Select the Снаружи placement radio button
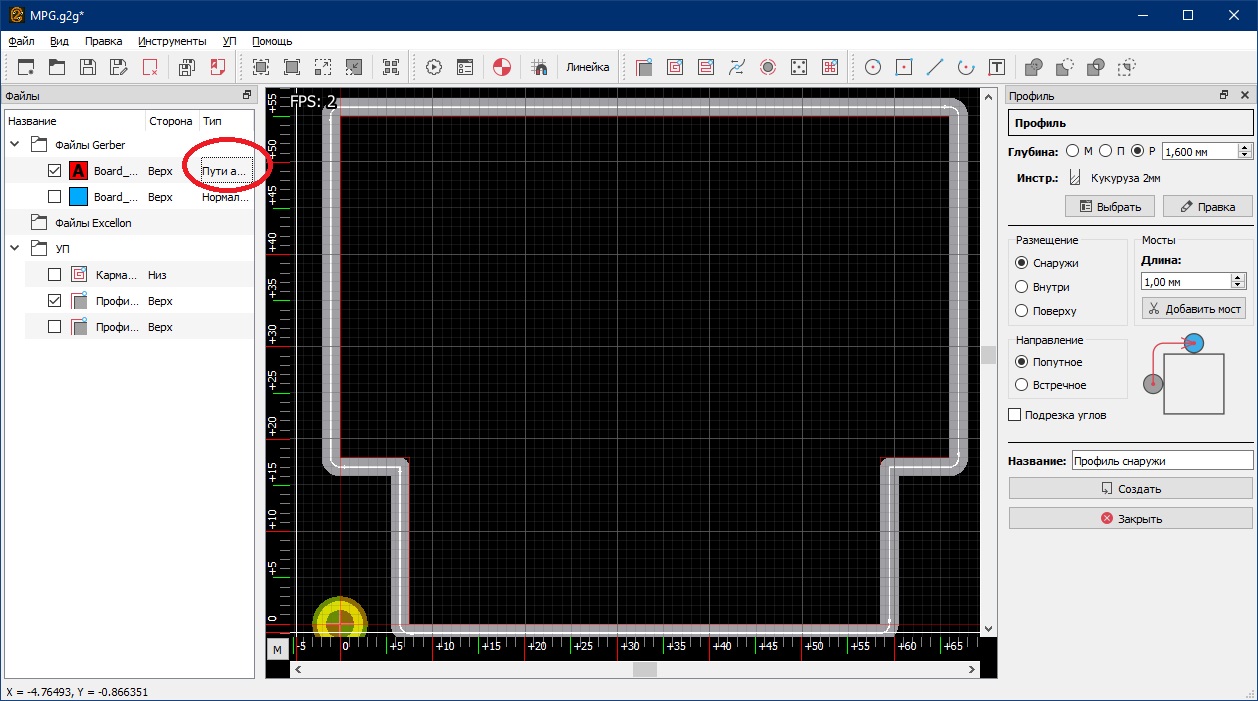Image resolution: width=1258 pixels, height=701 pixels. coord(1022,263)
